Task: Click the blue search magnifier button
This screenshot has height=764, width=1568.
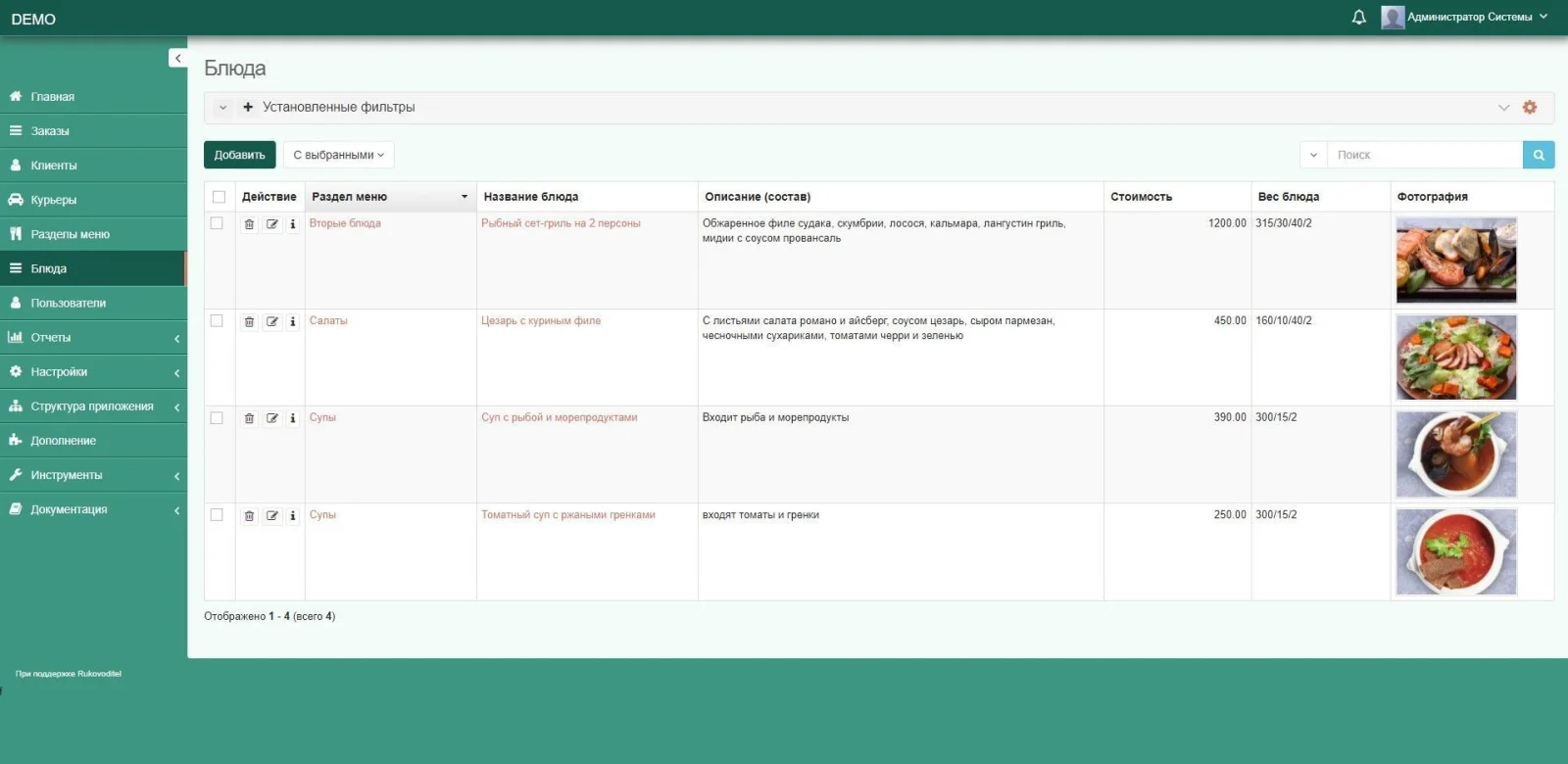Action: tap(1538, 155)
